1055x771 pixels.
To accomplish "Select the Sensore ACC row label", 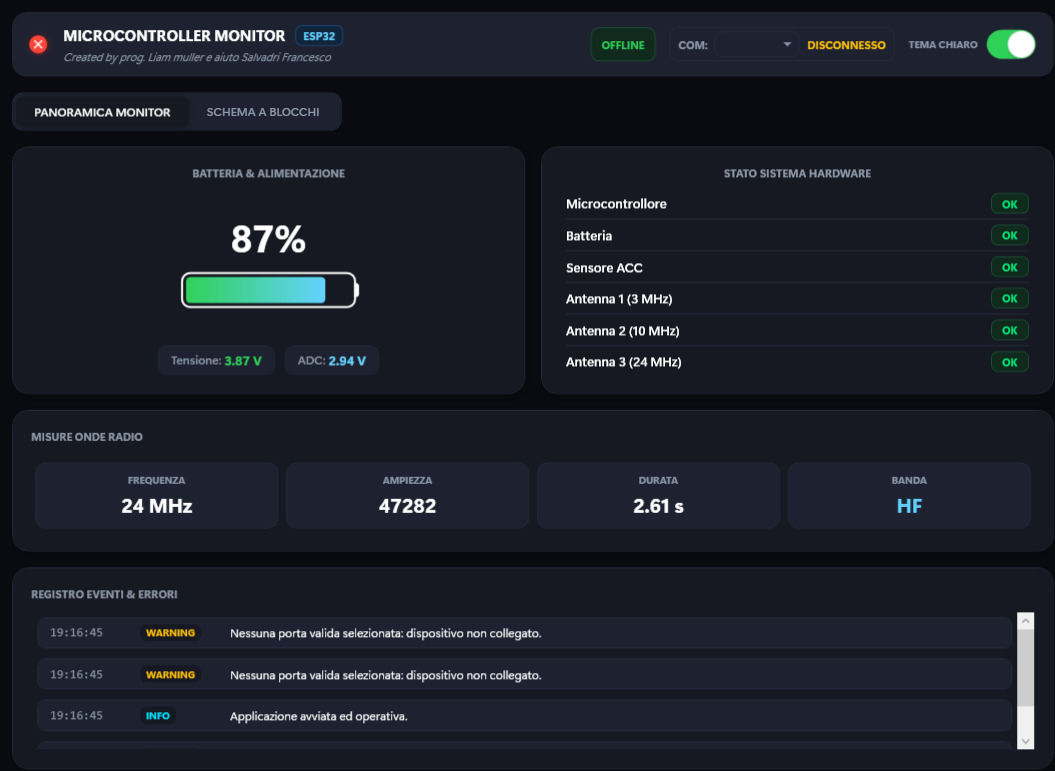I will 604,268.
